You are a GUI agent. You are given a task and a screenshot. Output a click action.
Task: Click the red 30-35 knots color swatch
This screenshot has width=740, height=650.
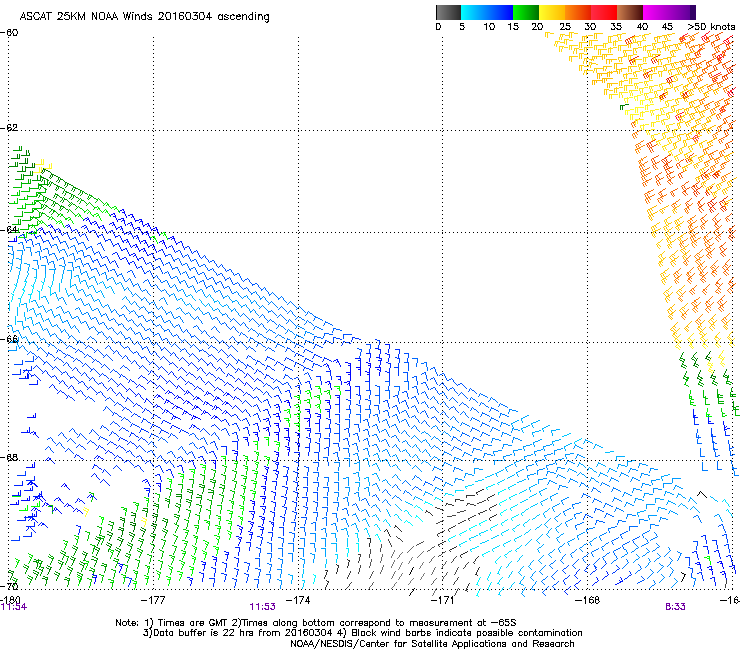point(604,13)
